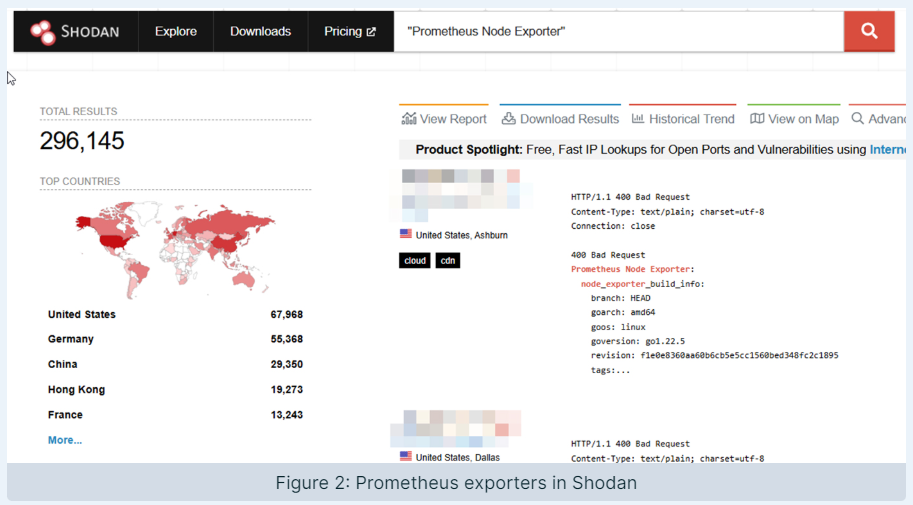The width and height of the screenshot is (913, 505).
Task: Click red 'Prometheus Node Exporter' banner text
Action: [x=631, y=269]
